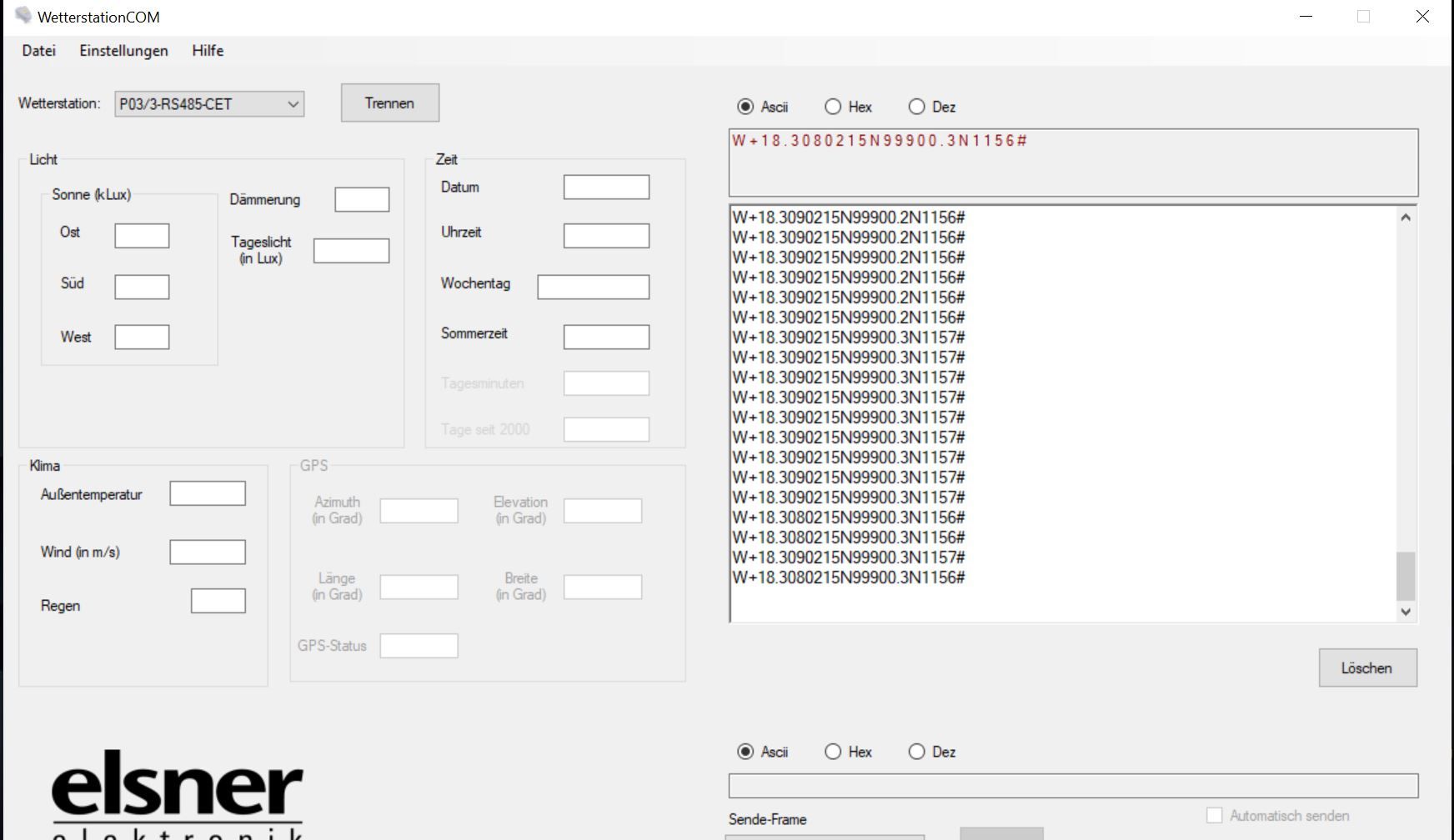Image resolution: width=1454 pixels, height=840 pixels.
Task: Click the Regen field
Action: [x=218, y=601]
